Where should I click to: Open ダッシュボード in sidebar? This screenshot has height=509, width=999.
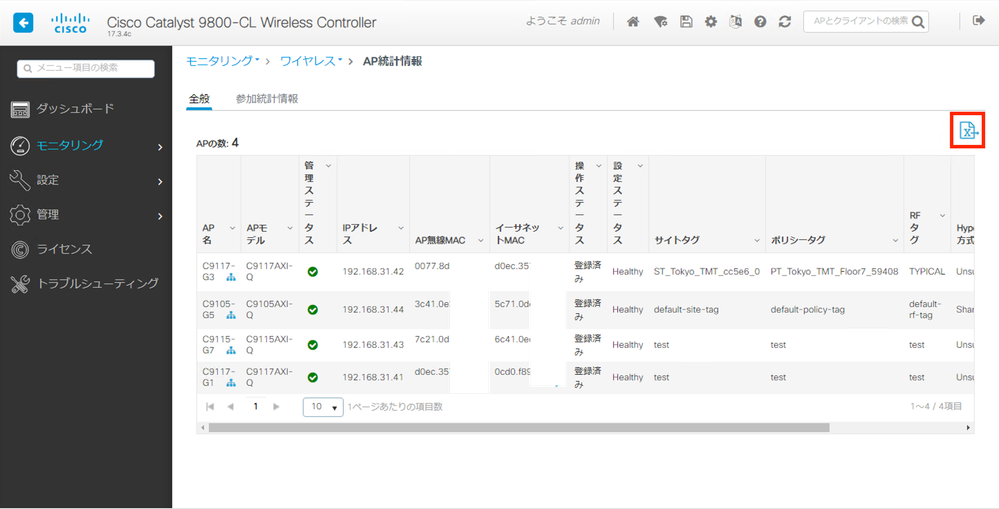coord(75,109)
